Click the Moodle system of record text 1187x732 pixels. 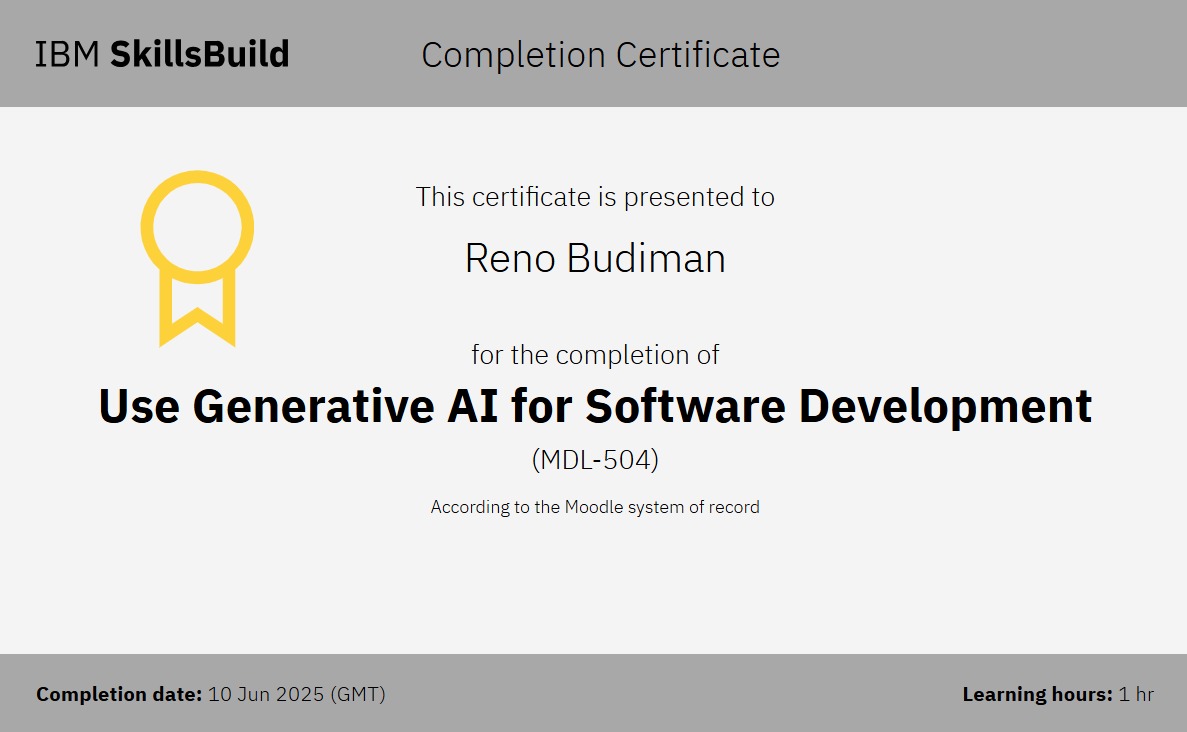tap(595, 507)
